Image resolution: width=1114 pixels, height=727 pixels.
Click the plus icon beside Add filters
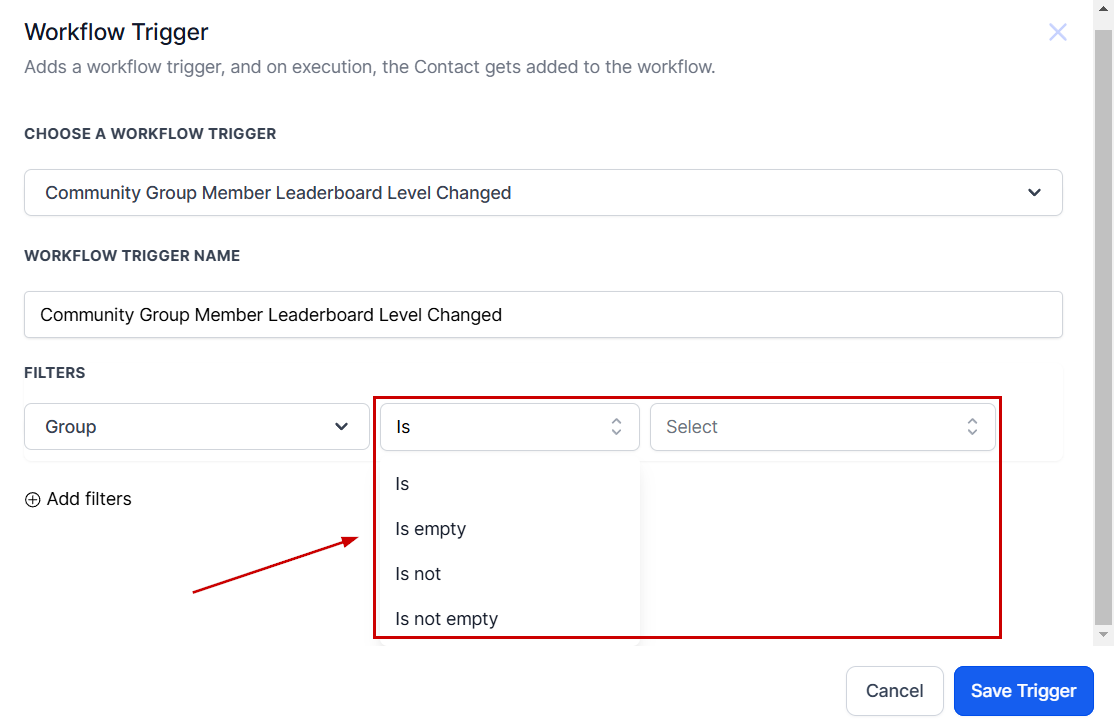click(x=33, y=500)
